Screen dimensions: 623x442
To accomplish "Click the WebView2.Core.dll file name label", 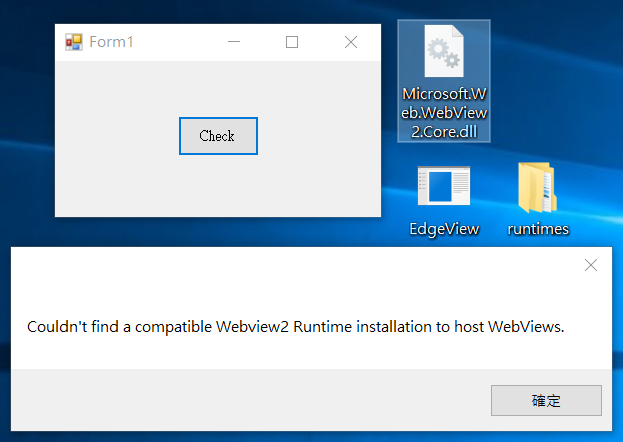I will pyautogui.click(x=444, y=113).
